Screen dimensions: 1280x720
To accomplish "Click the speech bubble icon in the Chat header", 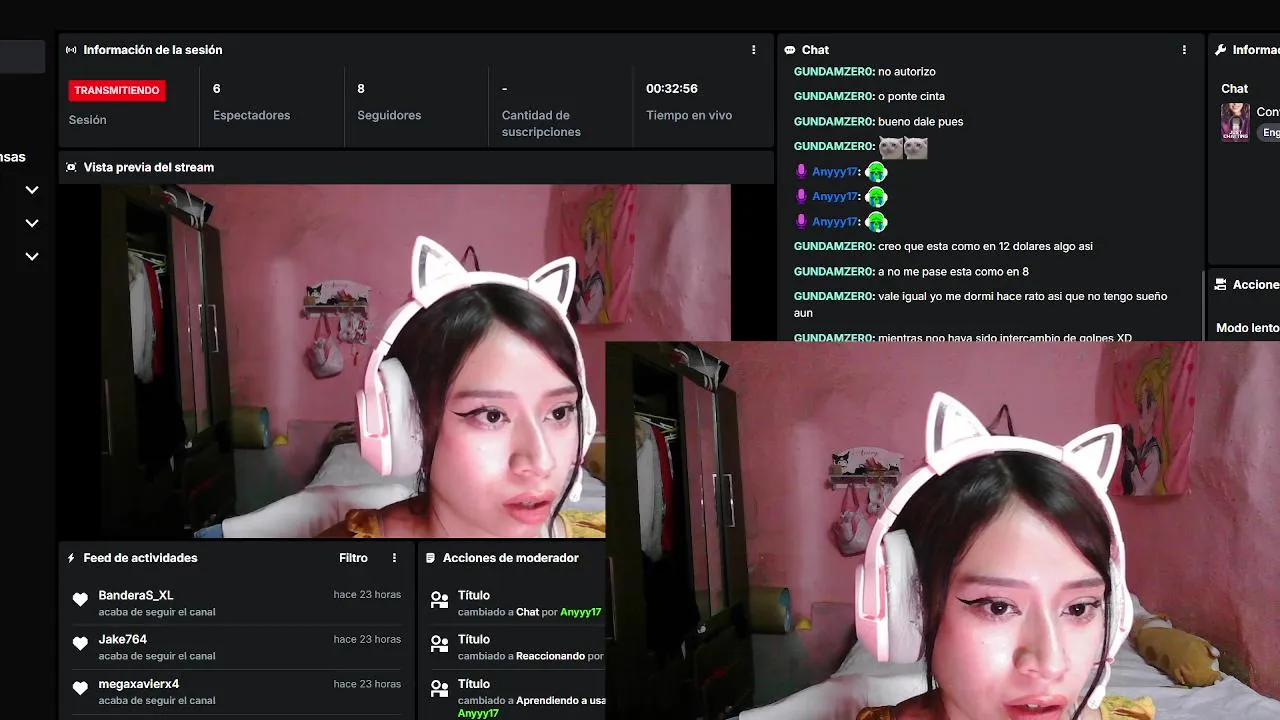I will click(x=790, y=50).
